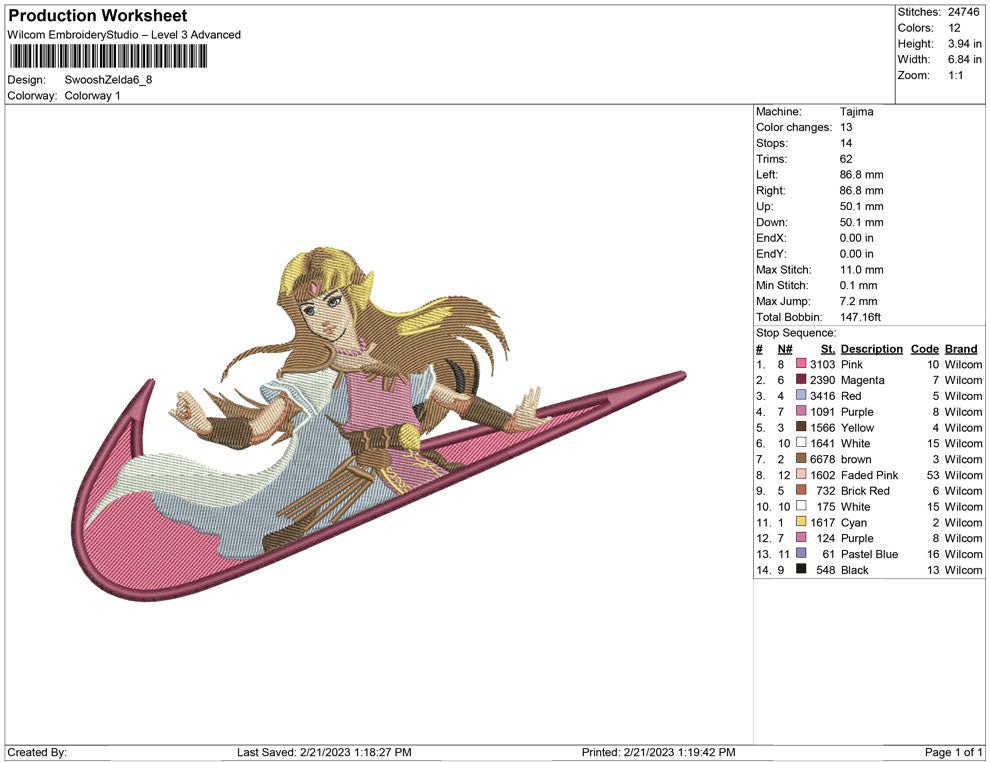This screenshot has height=762, width=990.
Task: Click the Production Worksheet title
Action: (x=98, y=16)
